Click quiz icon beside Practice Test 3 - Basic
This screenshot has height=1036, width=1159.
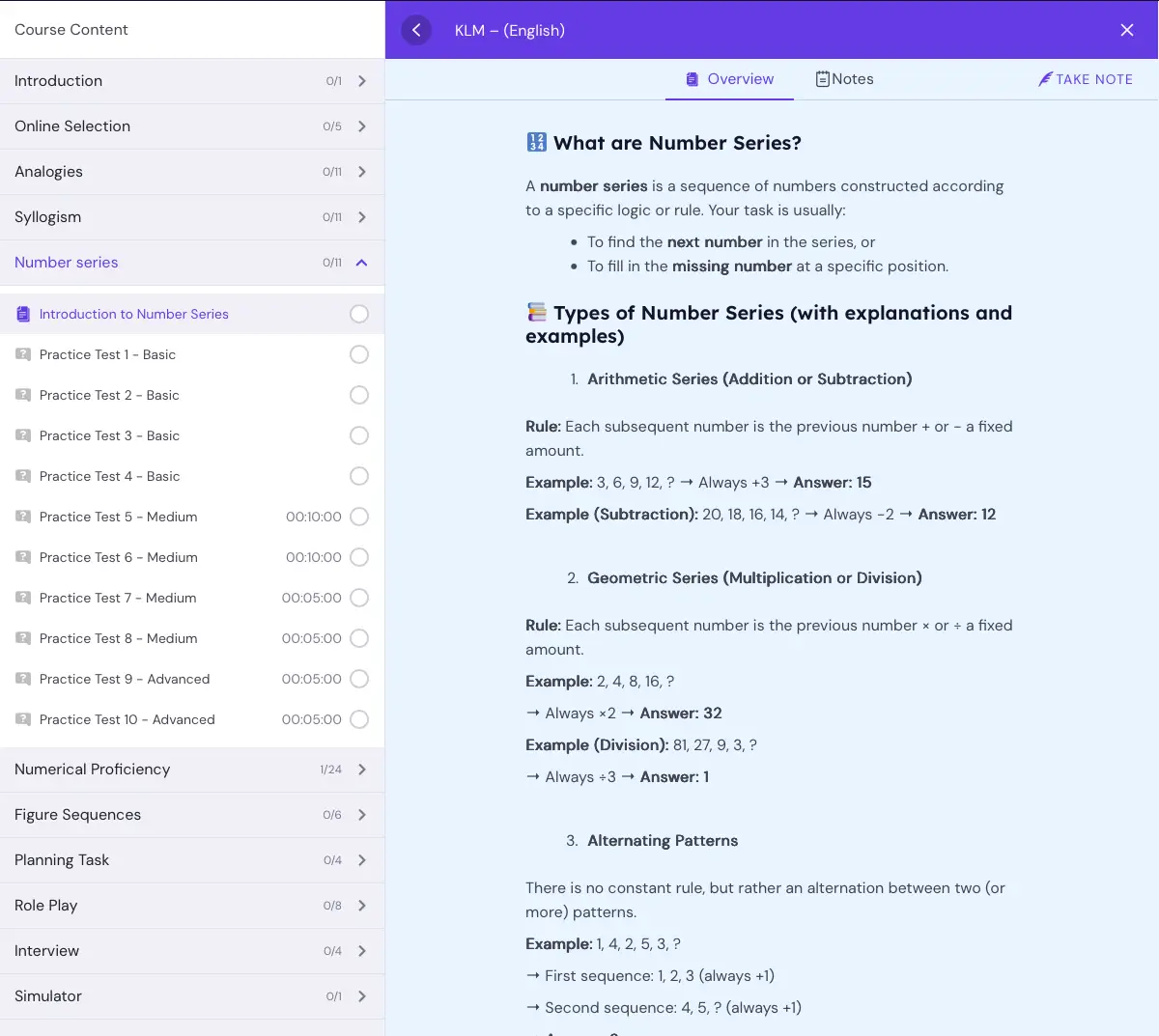tap(23, 435)
